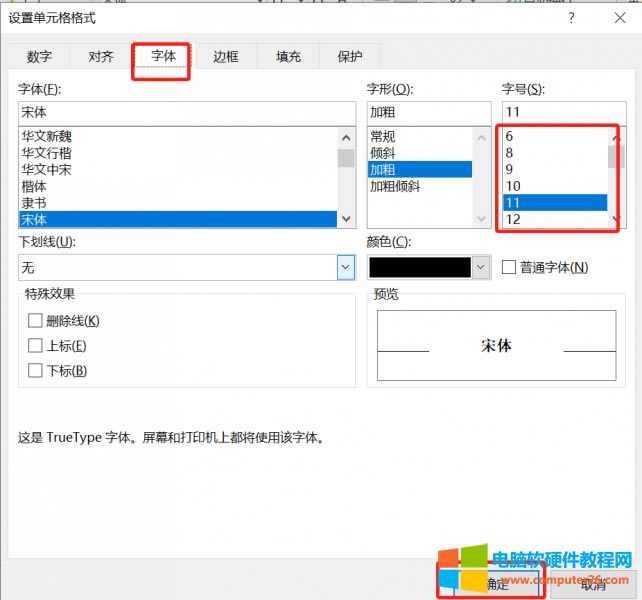Enable the 普通字体 checkbox
The height and width of the screenshot is (600, 642).
(x=509, y=267)
